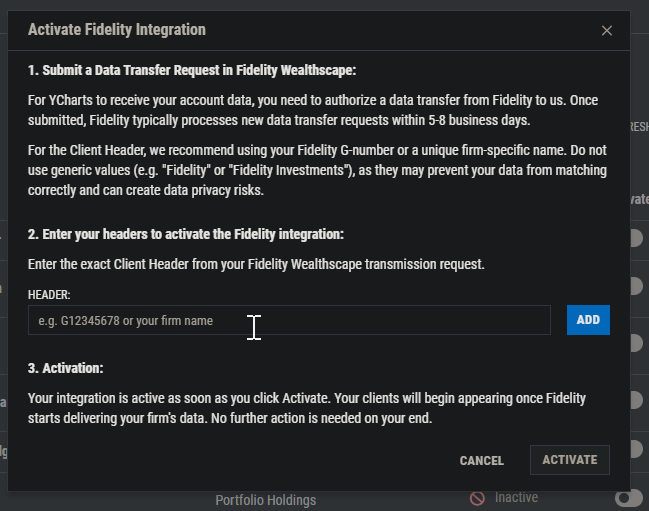Flip the hidden toggle right of ACTIVATE button
Viewport: 649px width, 511px height.
point(637,449)
